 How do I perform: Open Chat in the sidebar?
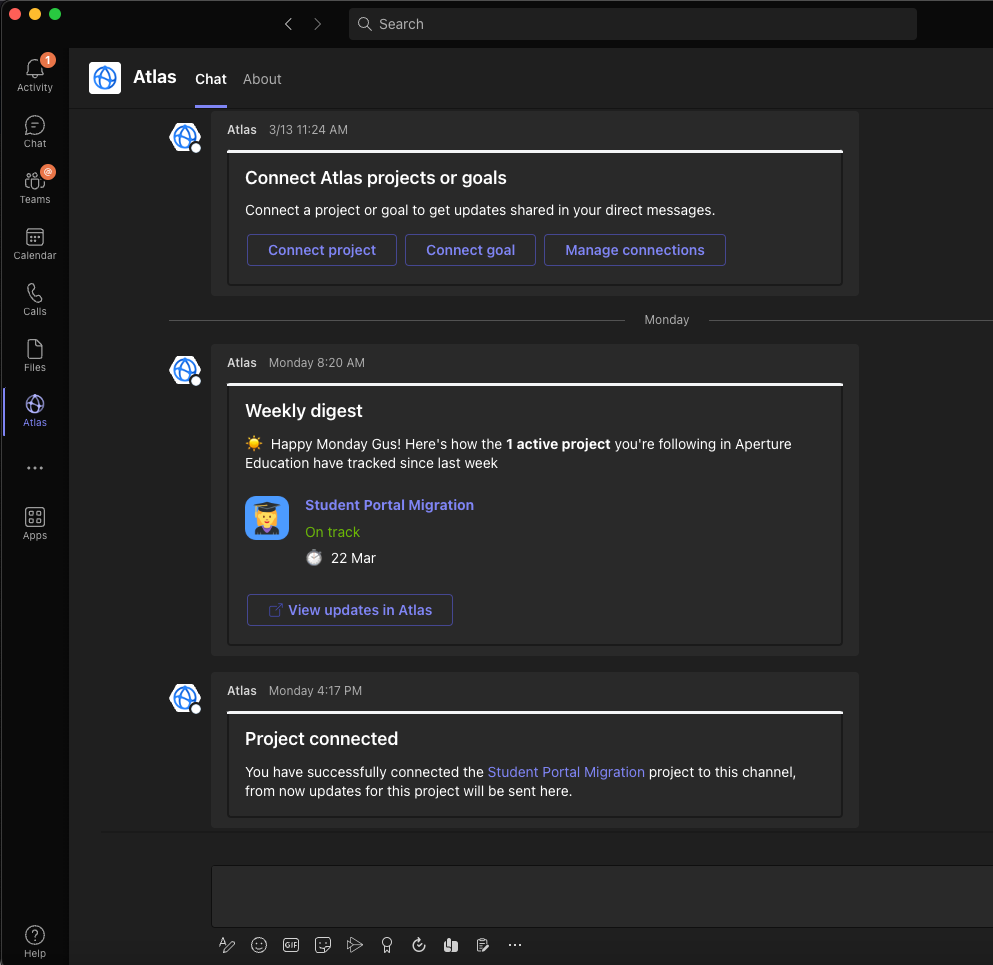(35, 132)
